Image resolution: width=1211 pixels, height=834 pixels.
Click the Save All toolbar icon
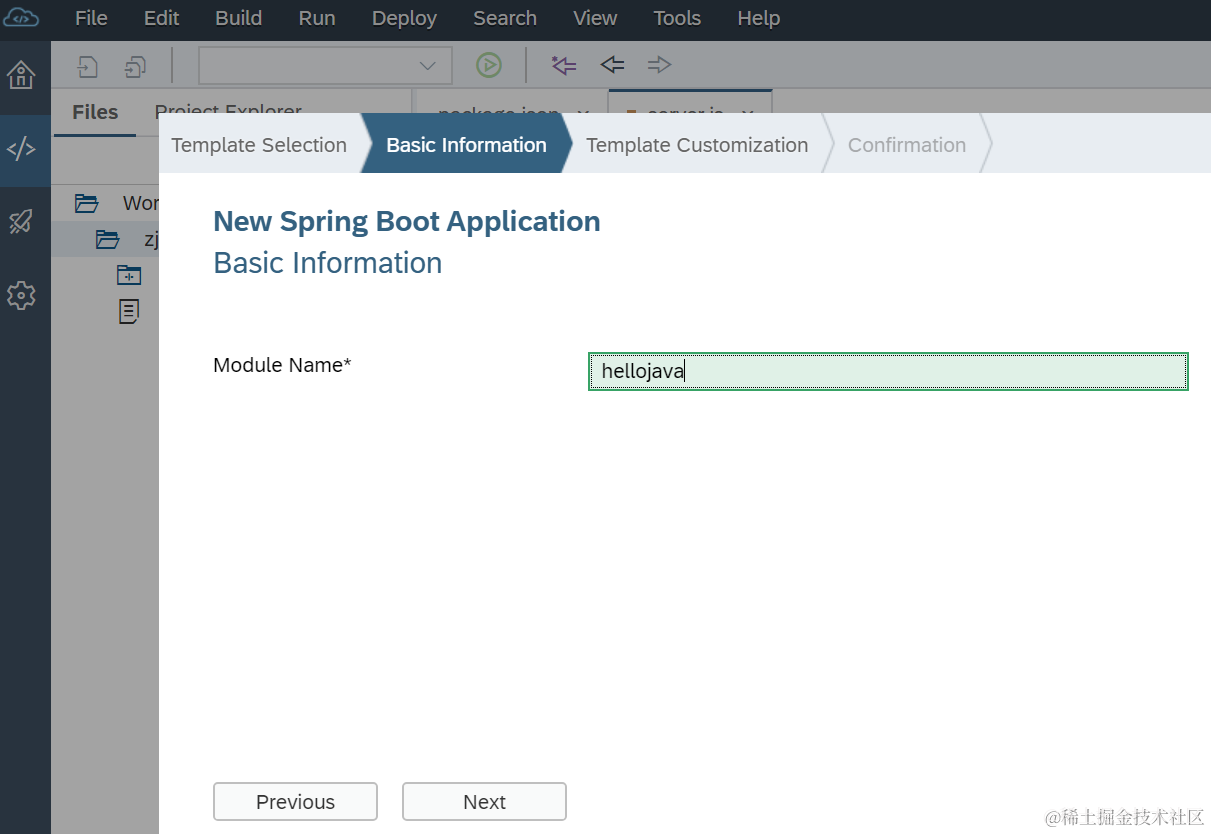(x=135, y=66)
